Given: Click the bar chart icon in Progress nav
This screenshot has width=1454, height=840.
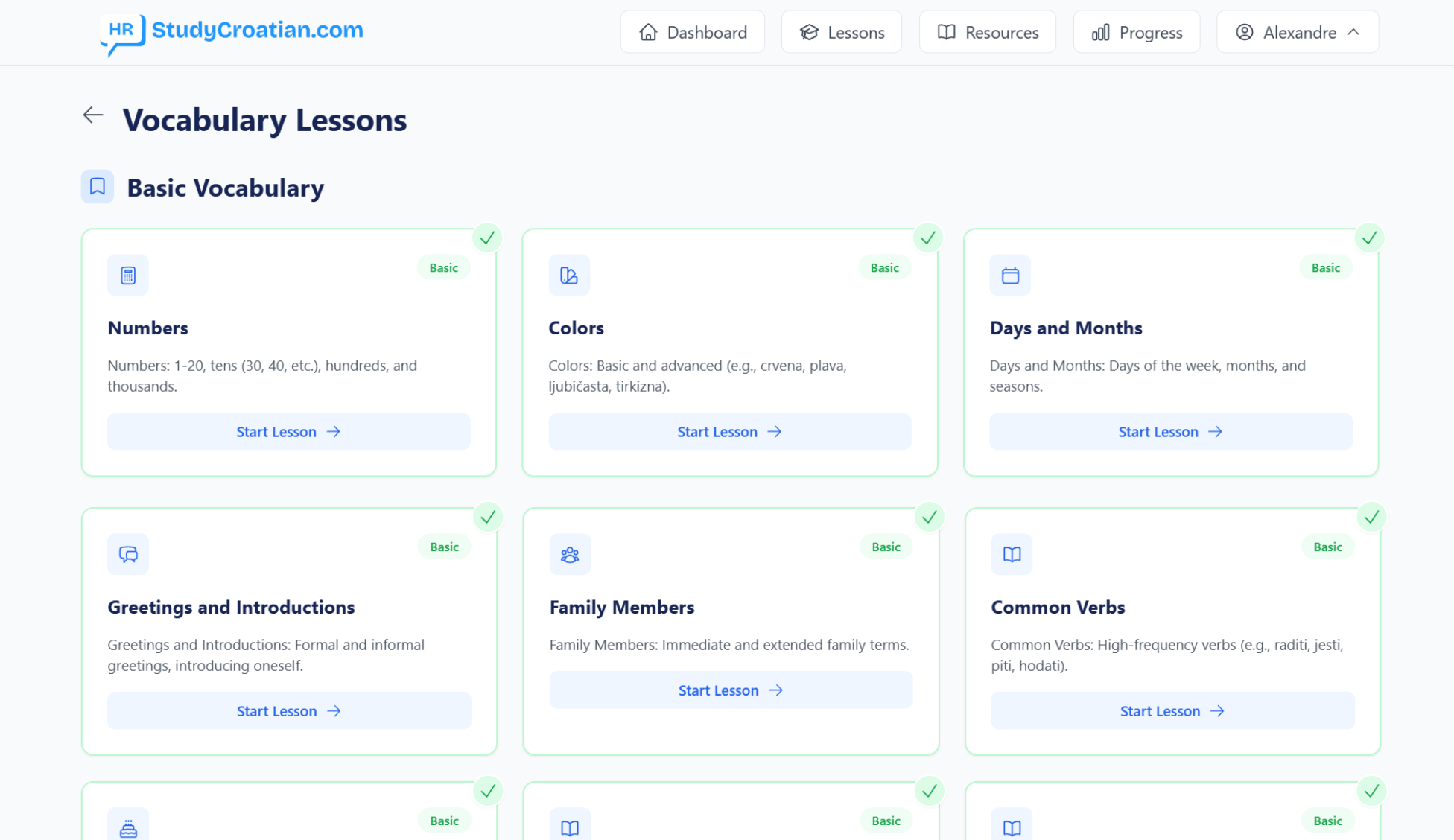Looking at the screenshot, I should point(1100,33).
